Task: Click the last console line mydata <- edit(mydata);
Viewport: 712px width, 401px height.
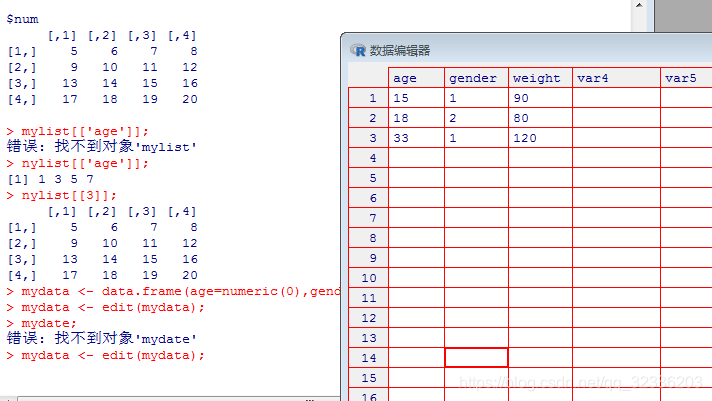Action: click(x=105, y=356)
